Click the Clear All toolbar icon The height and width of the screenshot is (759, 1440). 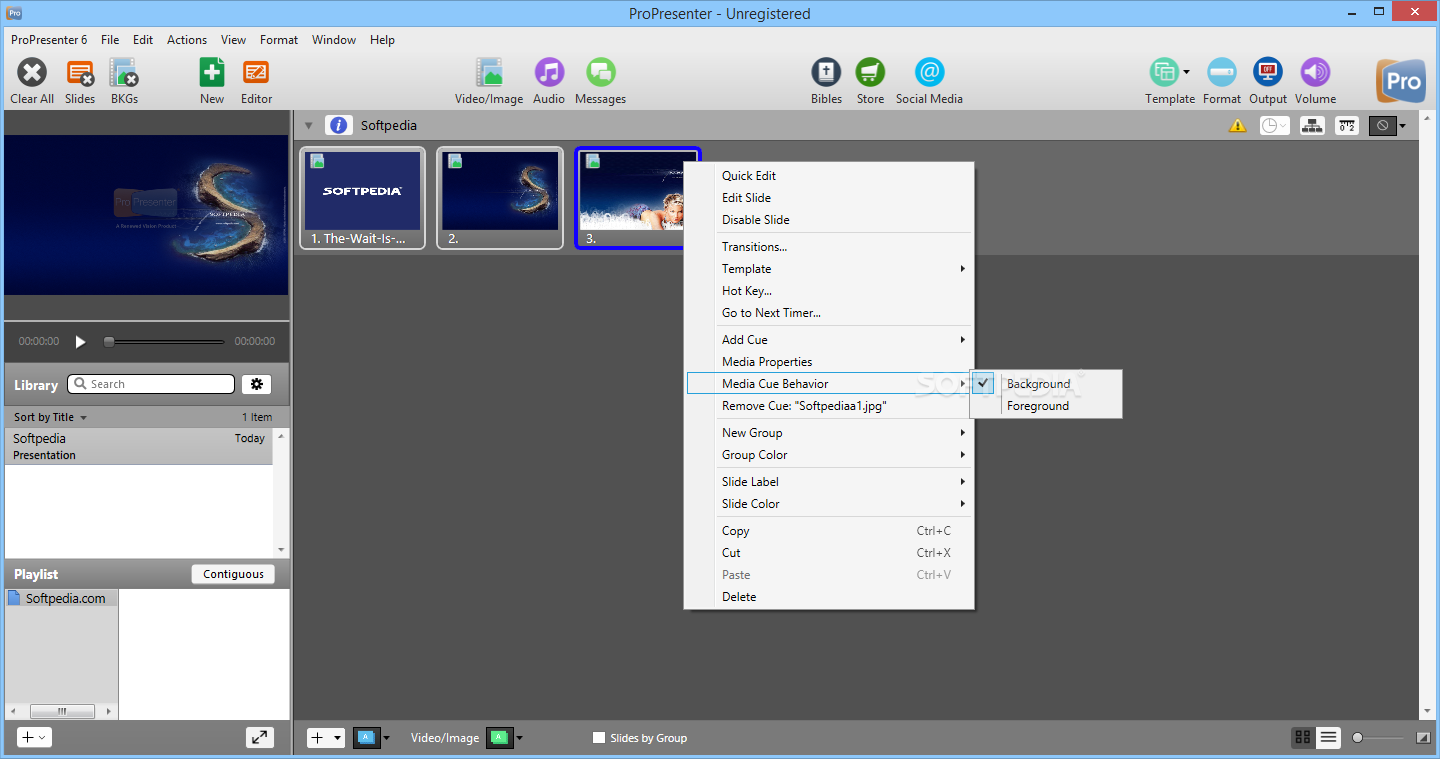32,73
